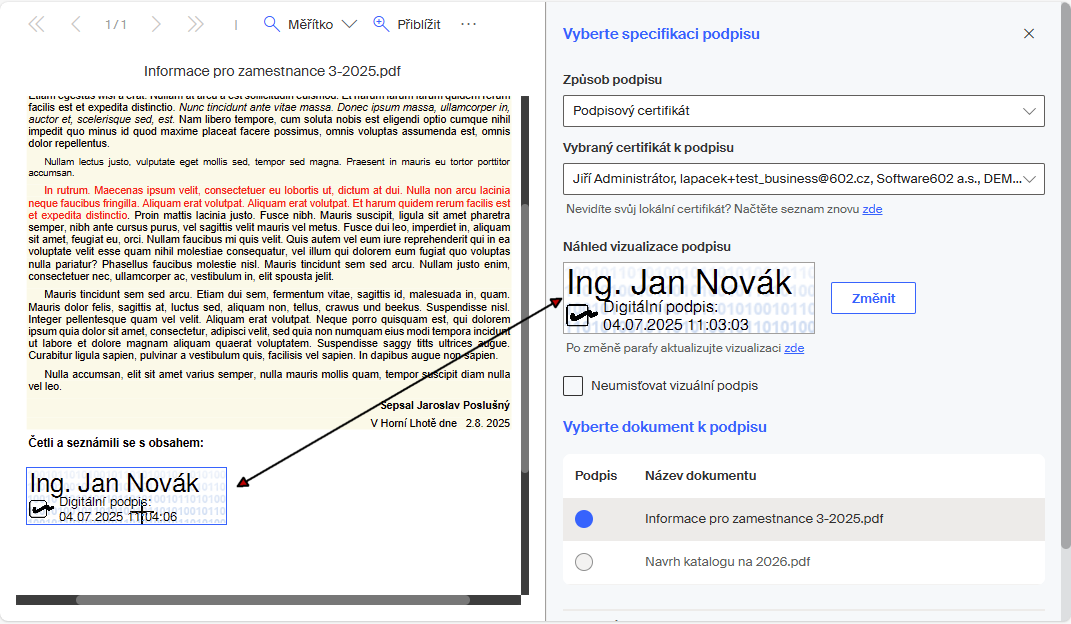The image size is (1071, 624).
Task: Open the Měřítko zoom dropdown
Action: (x=349, y=25)
